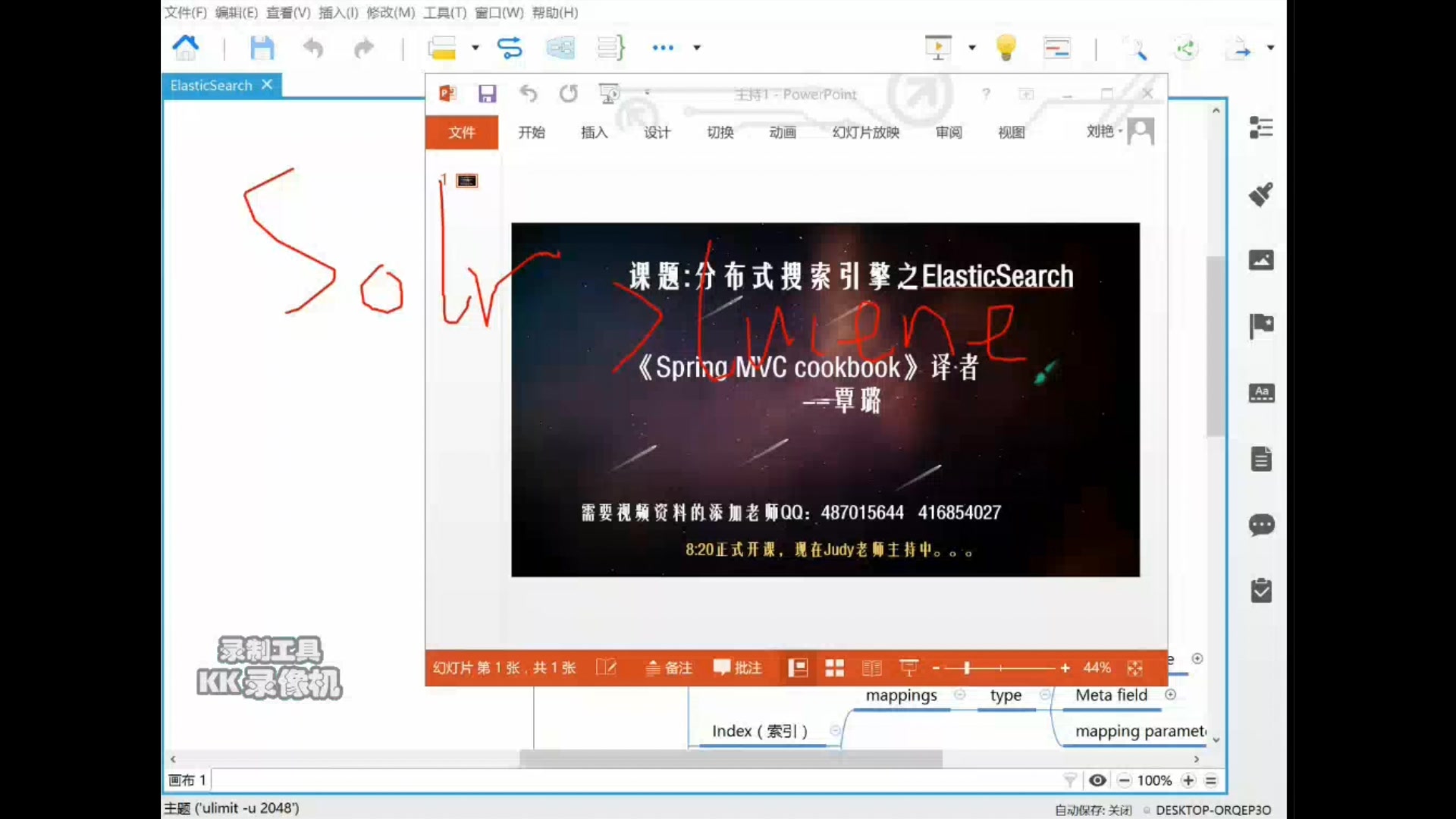Save the mind map with the toolbar save icon
The image size is (1456, 819).
pos(262,48)
